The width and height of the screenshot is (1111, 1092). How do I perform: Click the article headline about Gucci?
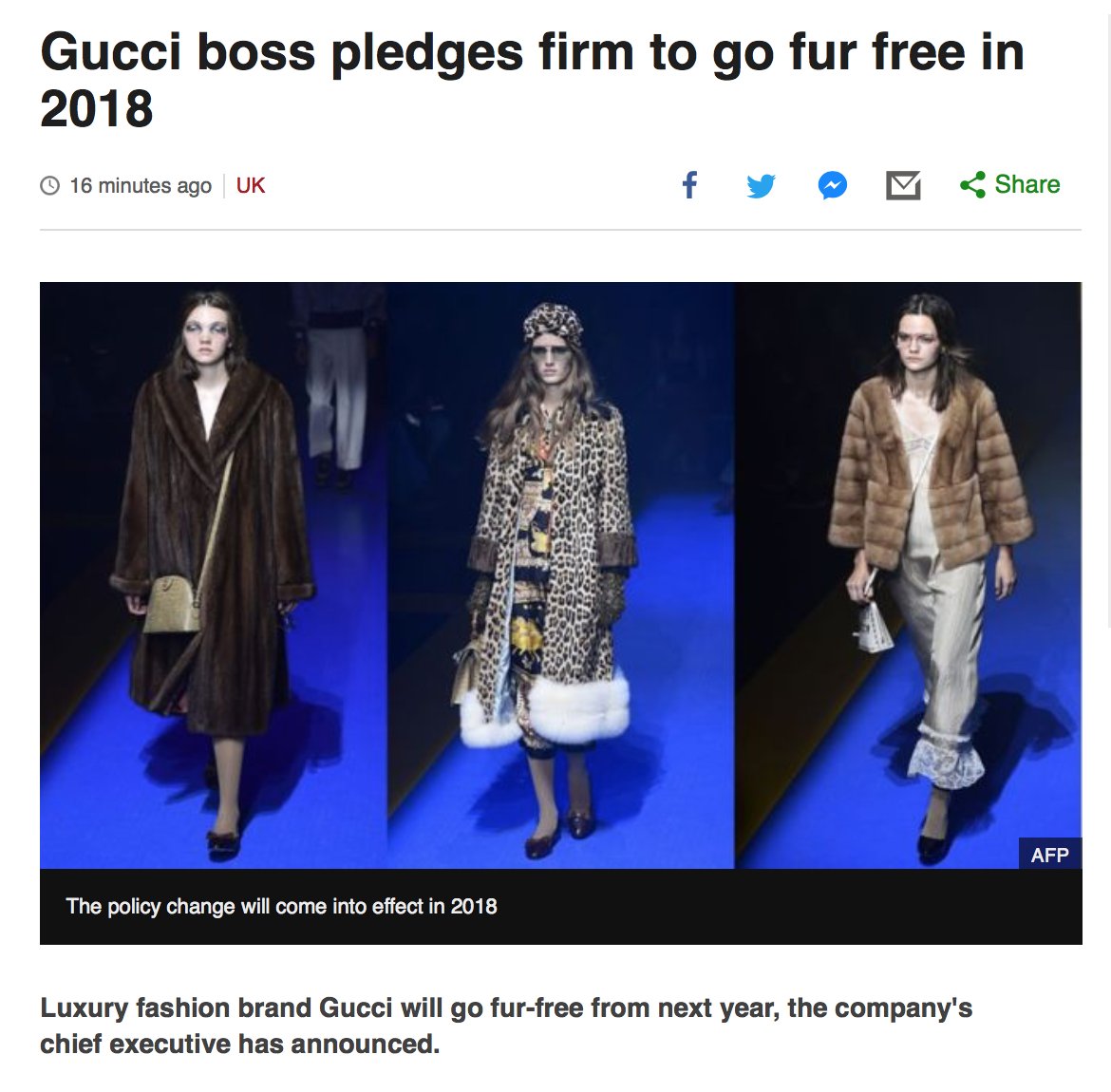[x=532, y=80]
